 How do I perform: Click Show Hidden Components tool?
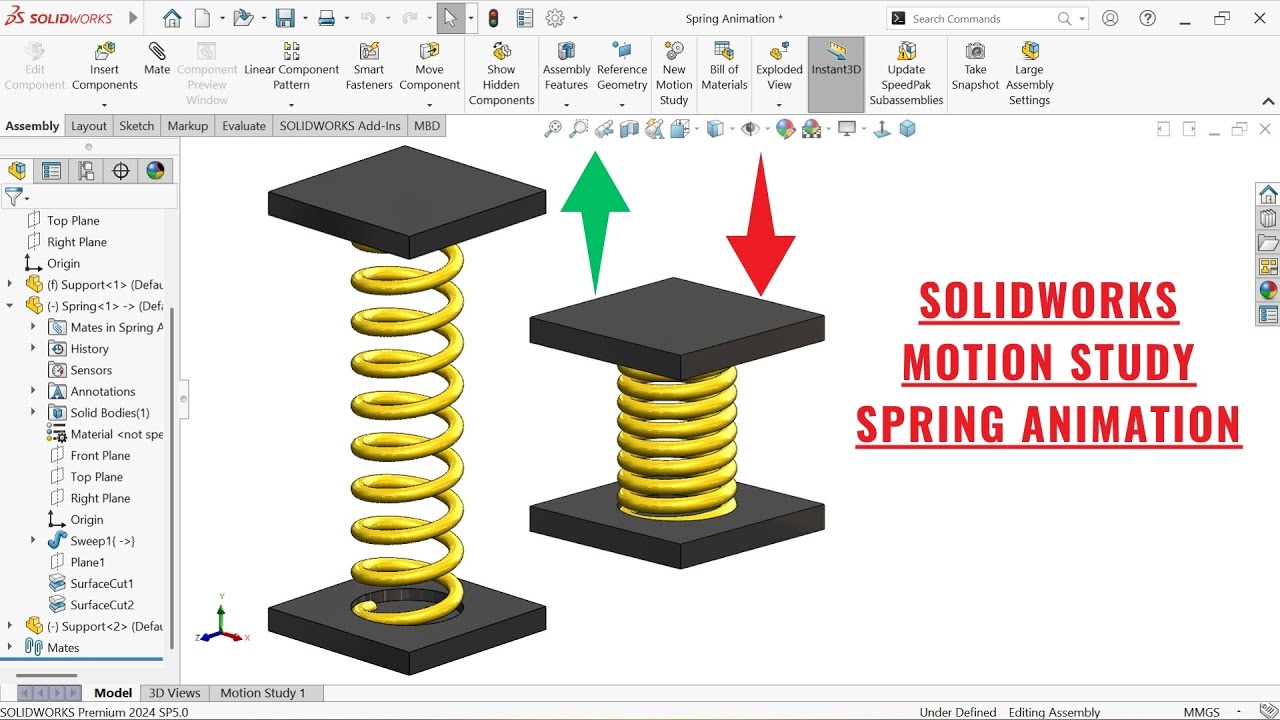[502, 73]
